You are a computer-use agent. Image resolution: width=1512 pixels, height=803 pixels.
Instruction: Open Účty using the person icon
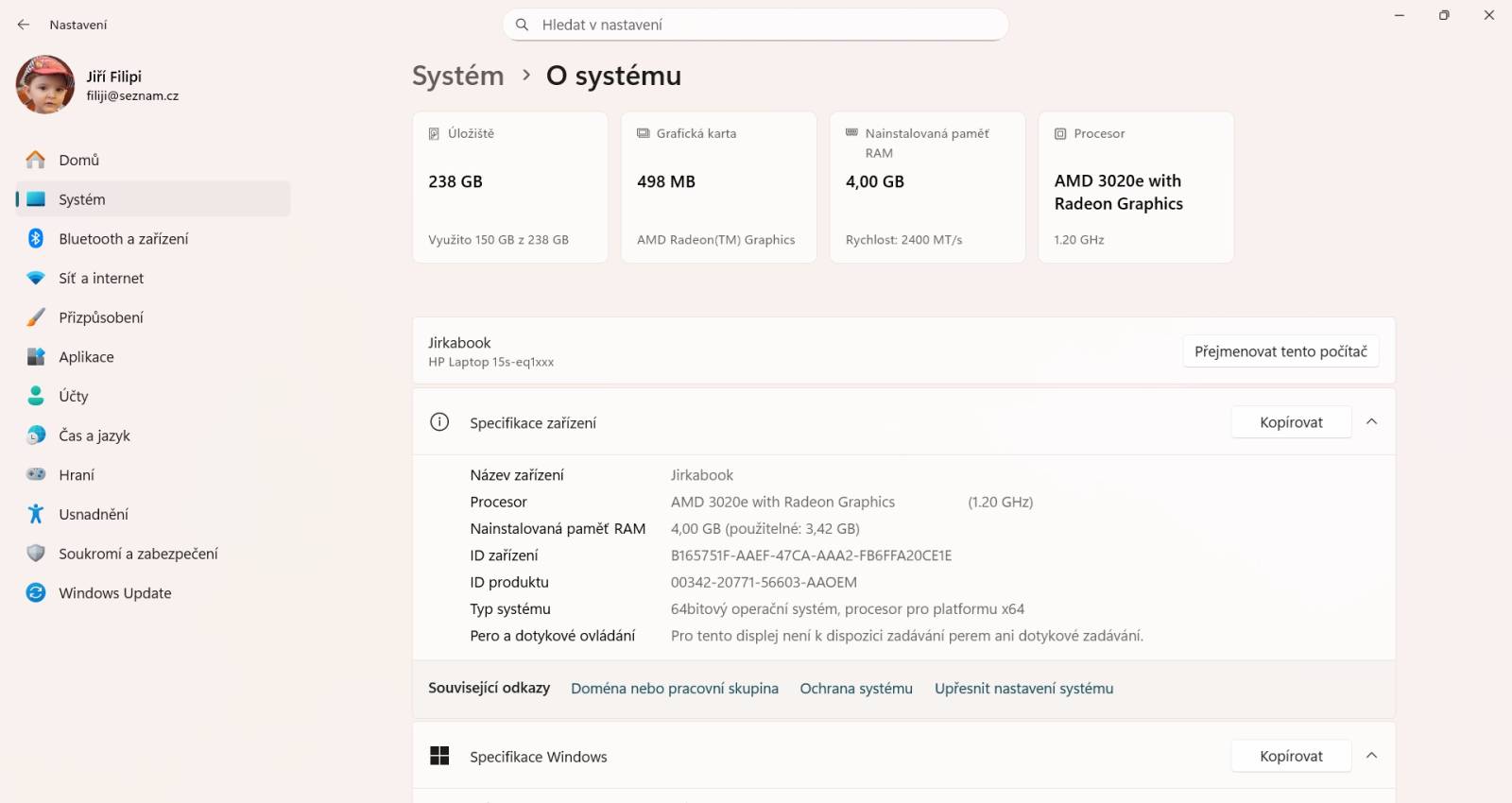pyautogui.click(x=36, y=396)
